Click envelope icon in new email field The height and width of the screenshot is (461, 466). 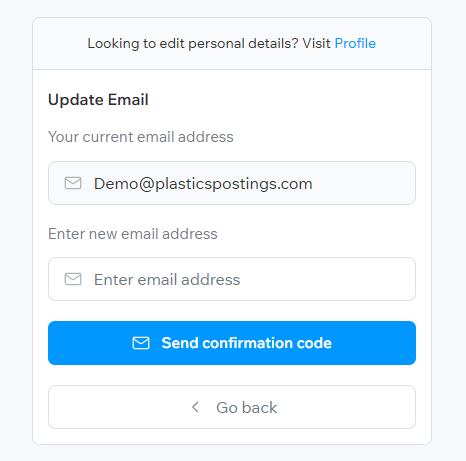(73, 279)
